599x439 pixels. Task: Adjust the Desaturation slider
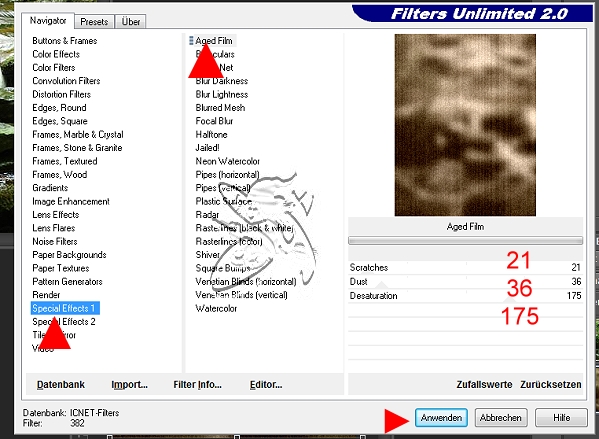pyautogui.click(x=465, y=295)
